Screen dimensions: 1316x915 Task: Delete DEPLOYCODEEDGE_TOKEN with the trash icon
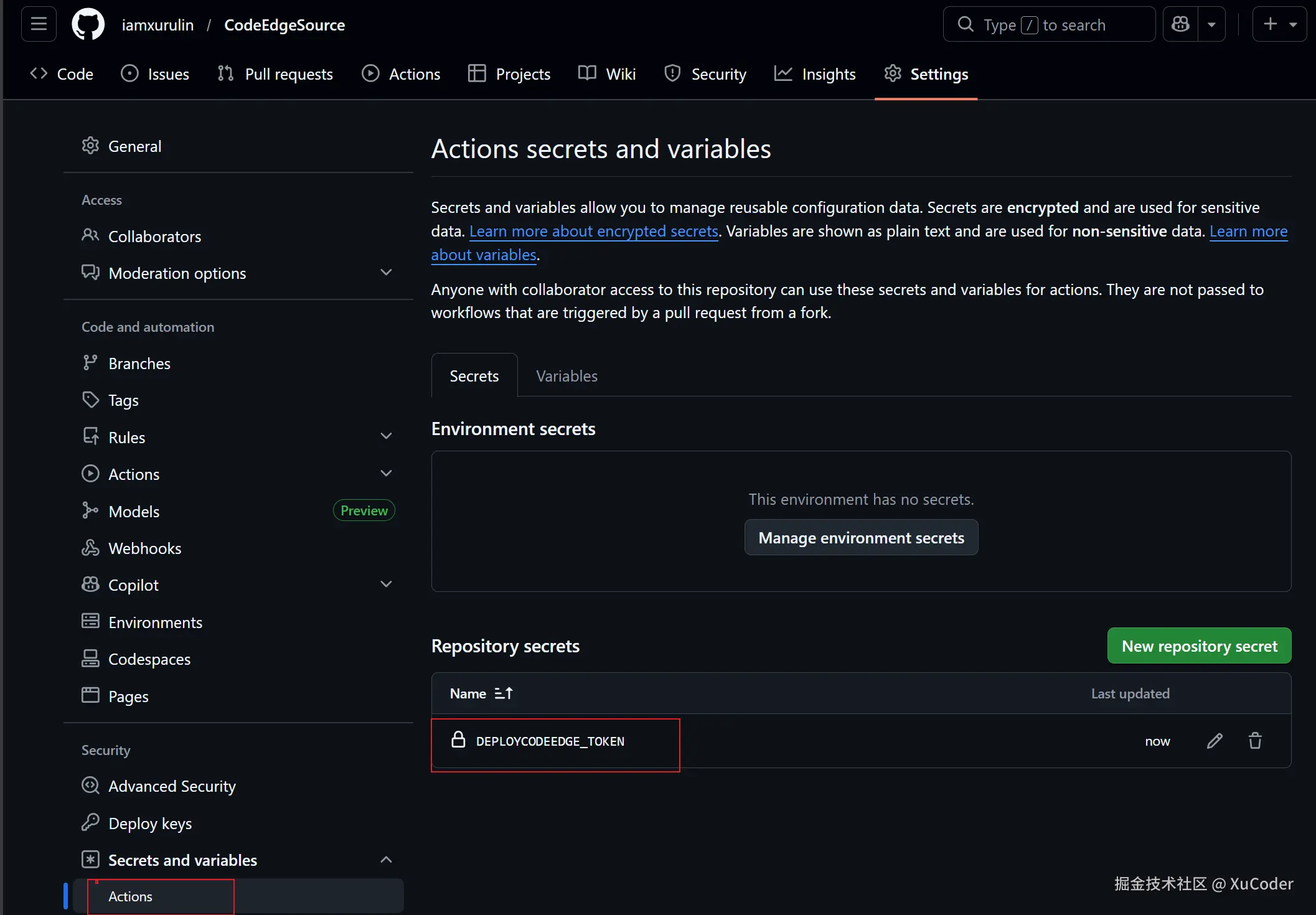(x=1255, y=741)
